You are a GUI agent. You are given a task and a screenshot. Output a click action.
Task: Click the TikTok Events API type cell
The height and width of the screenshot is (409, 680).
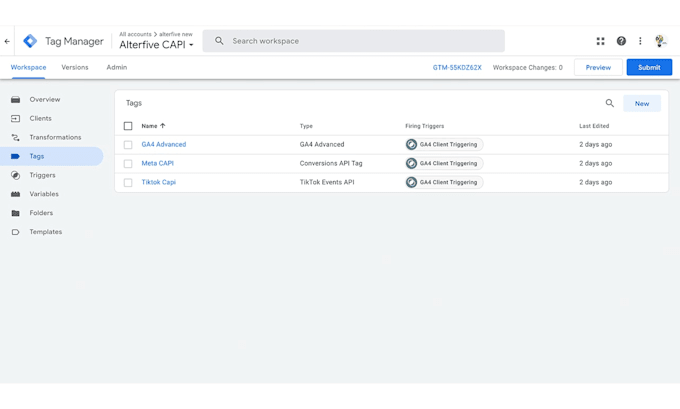tap(327, 182)
